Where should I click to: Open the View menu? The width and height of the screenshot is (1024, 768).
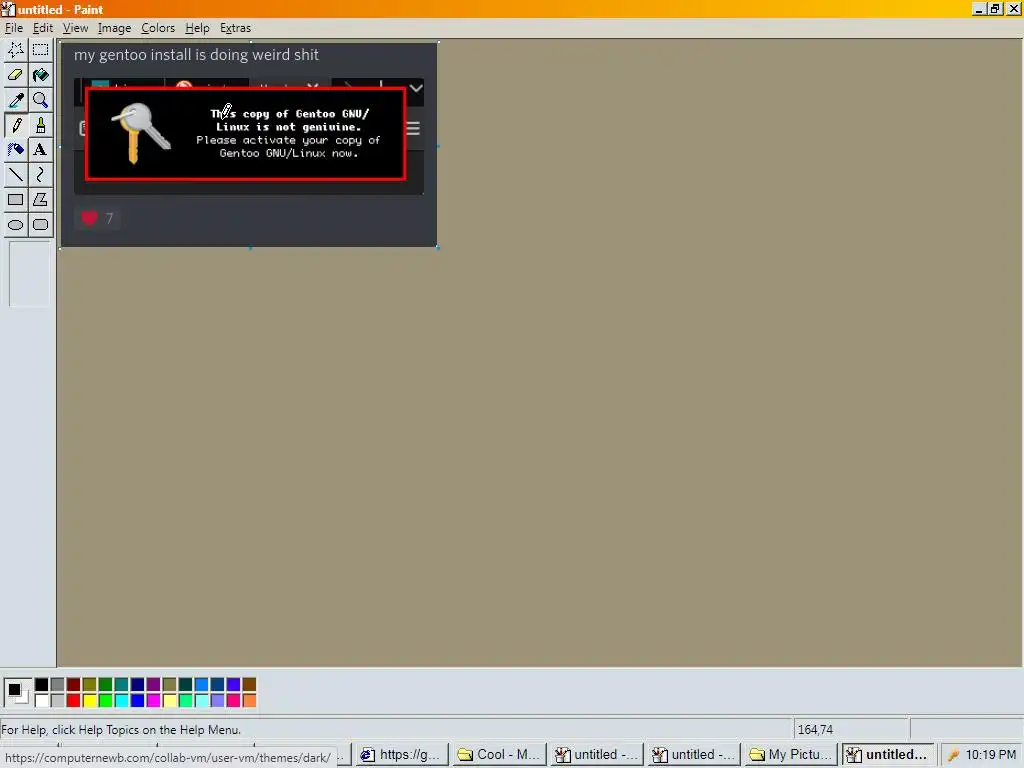[75, 28]
